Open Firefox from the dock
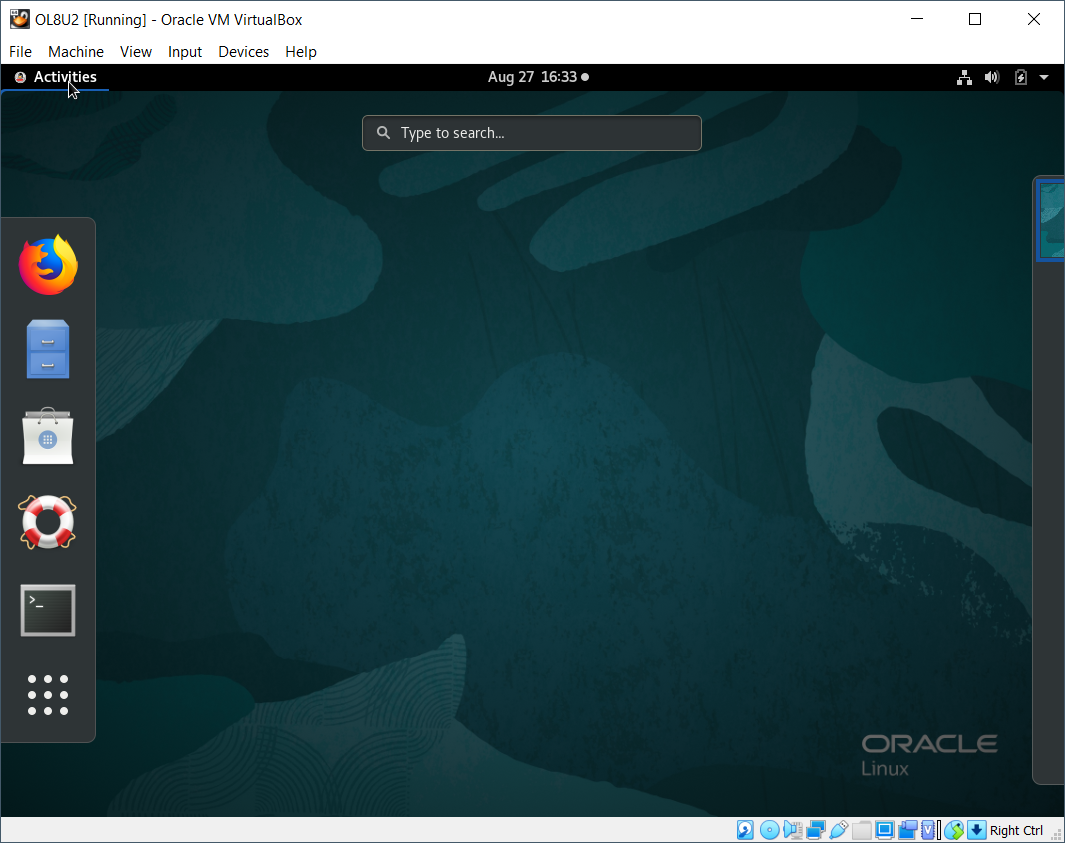The image size is (1065, 843). pyautogui.click(x=47, y=264)
